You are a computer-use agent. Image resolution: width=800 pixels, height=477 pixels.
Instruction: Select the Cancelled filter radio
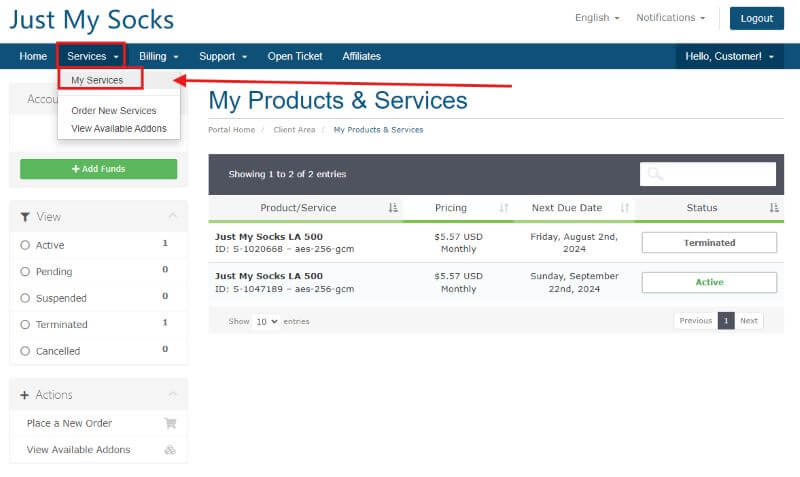pos(25,351)
